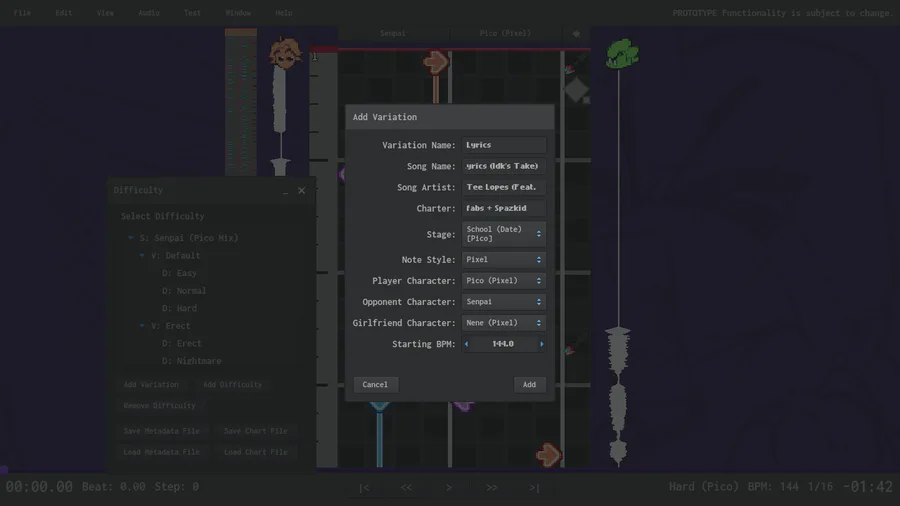This screenshot has height=506, width=900.
Task: Confirm with the Add button
Action: pos(529,384)
